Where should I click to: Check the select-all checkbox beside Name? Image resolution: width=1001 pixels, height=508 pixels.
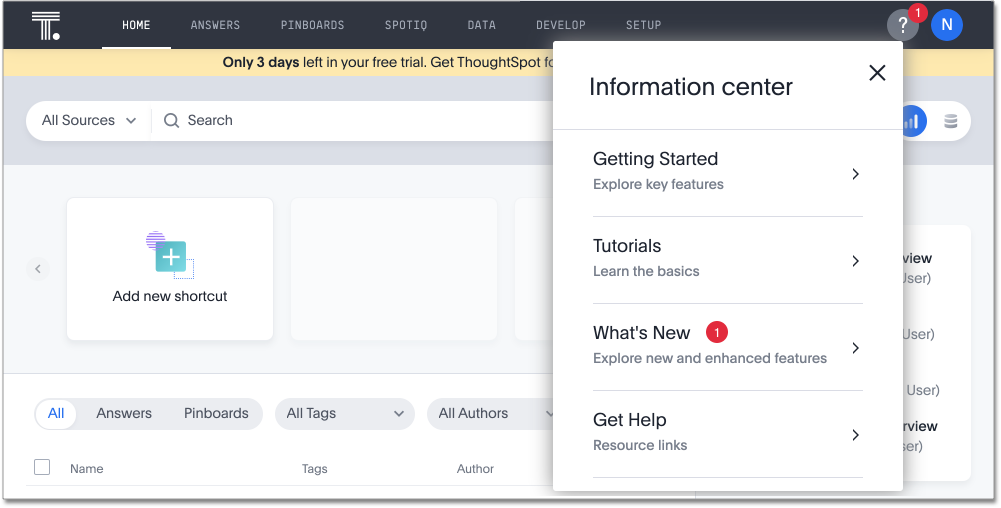click(42, 467)
